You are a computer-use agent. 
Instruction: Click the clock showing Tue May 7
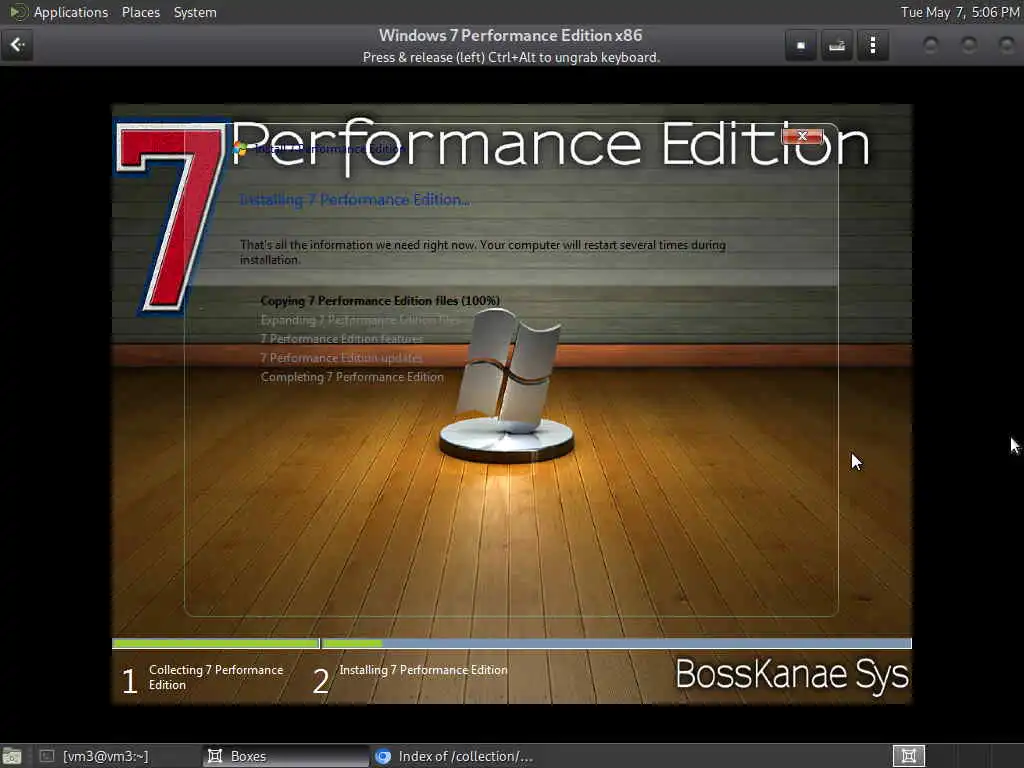point(960,12)
